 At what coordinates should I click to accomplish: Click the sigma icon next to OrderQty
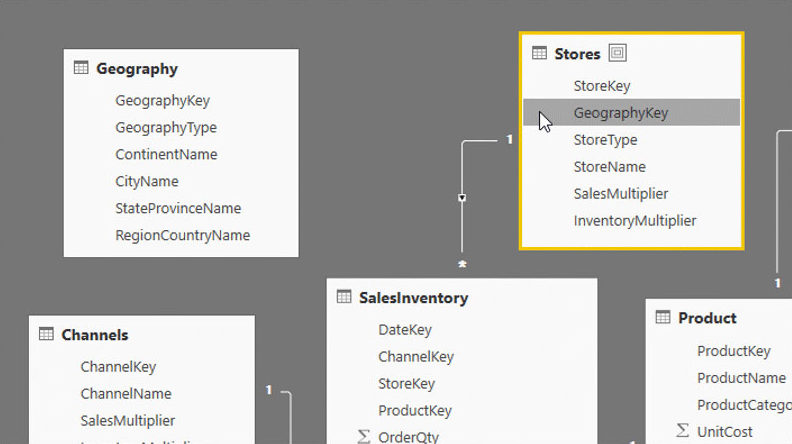[363, 436]
